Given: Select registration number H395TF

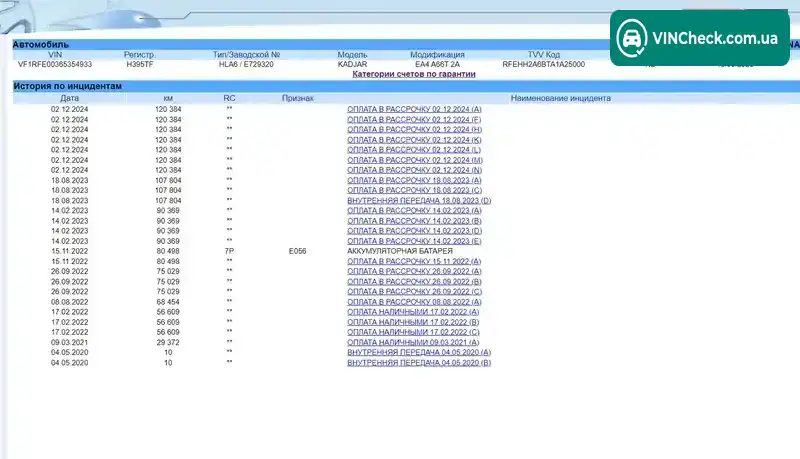Looking at the screenshot, I should click(x=140, y=64).
